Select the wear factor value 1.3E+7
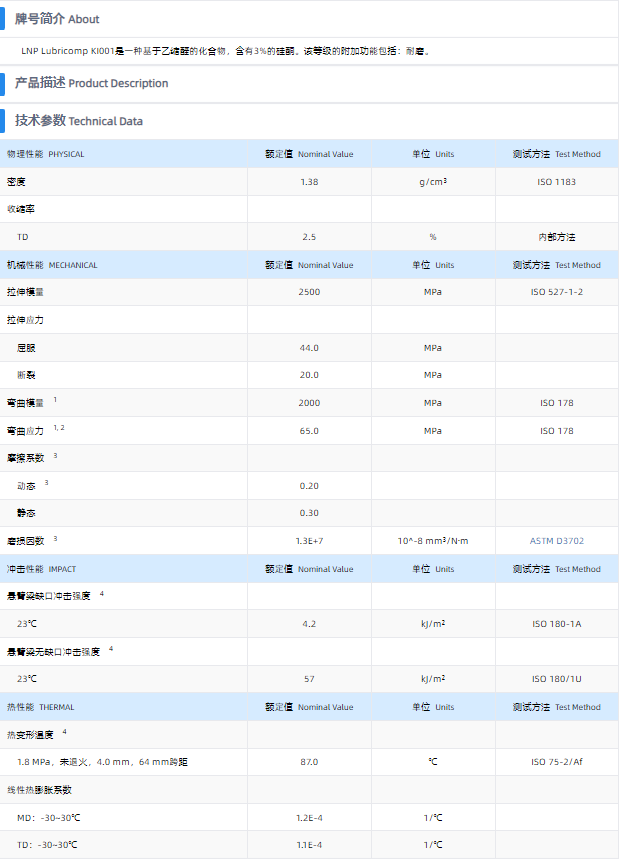The height and width of the screenshot is (859, 619). pos(309,541)
